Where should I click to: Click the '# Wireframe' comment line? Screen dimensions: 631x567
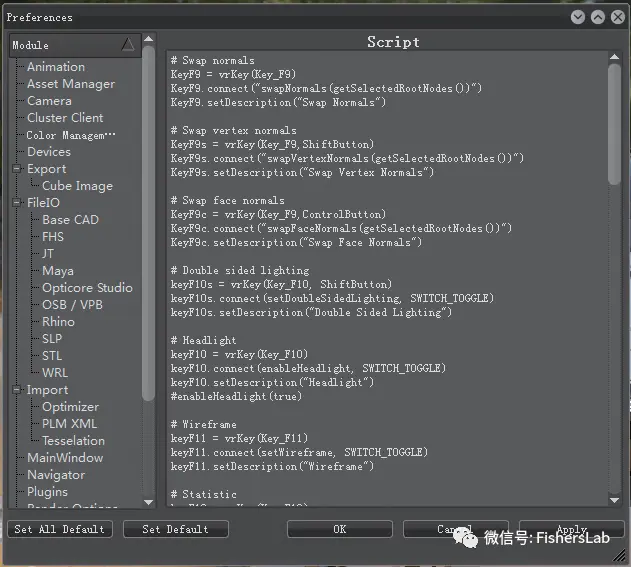point(203,425)
